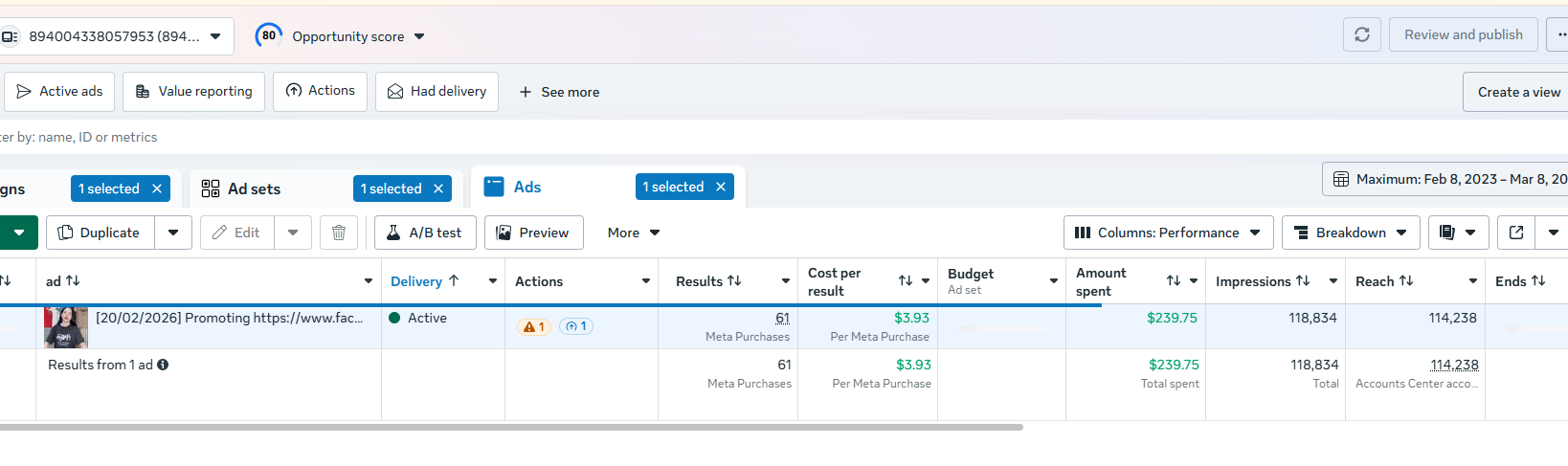Switch to the Ad sets tab
The height and width of the screenshot is (466, 1568).
coord(254,189)
